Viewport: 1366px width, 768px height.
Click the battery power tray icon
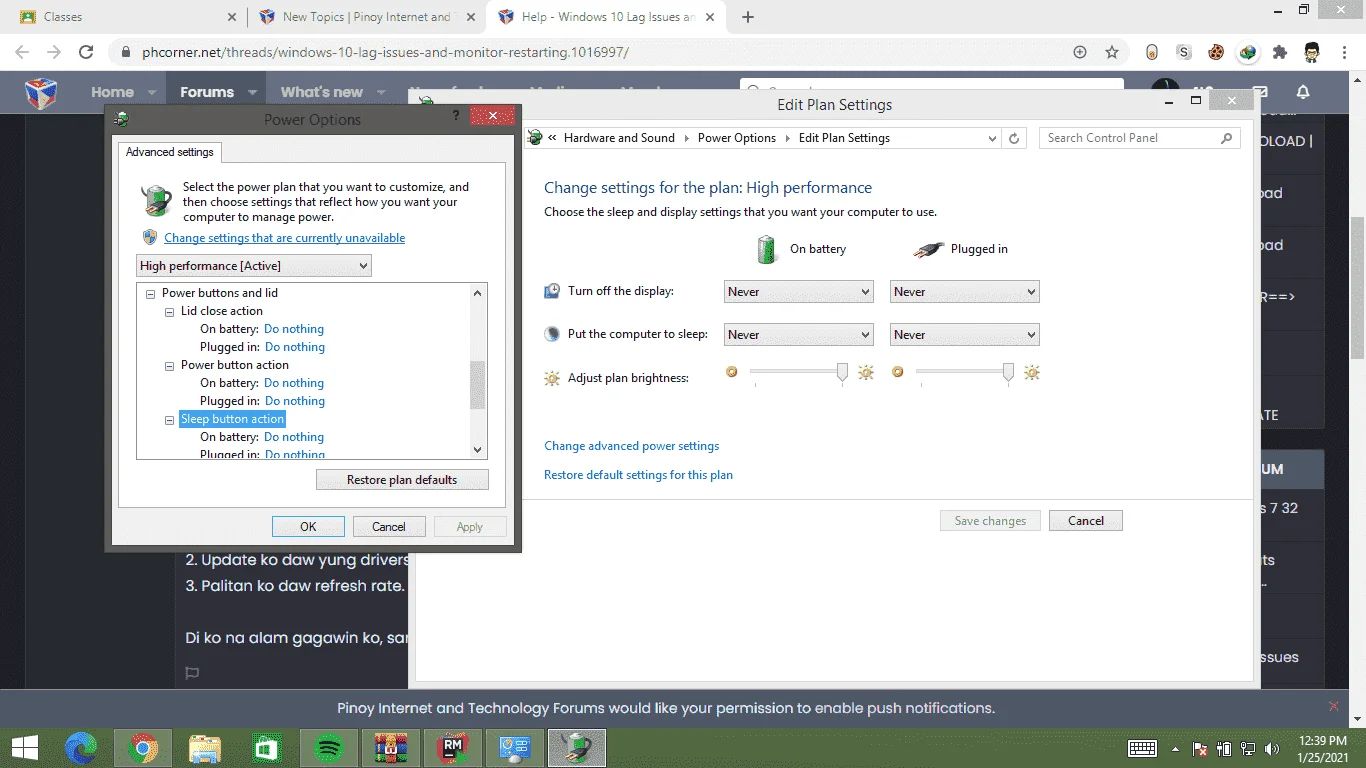1224,748
